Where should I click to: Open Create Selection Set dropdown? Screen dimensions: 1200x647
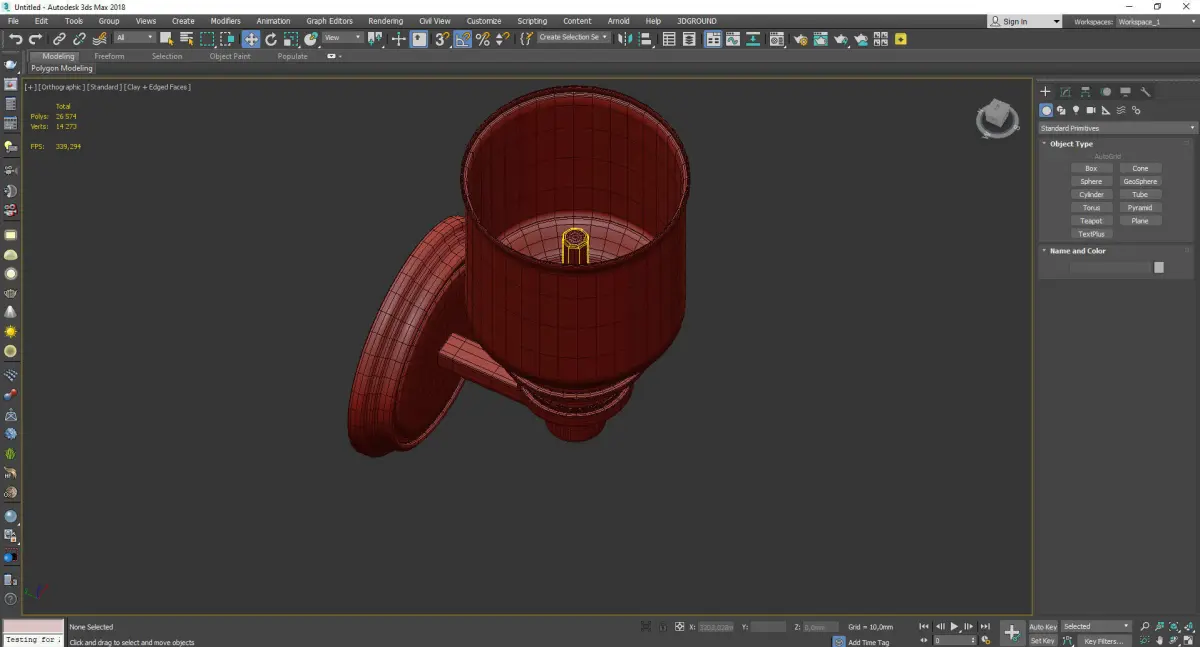573,37
